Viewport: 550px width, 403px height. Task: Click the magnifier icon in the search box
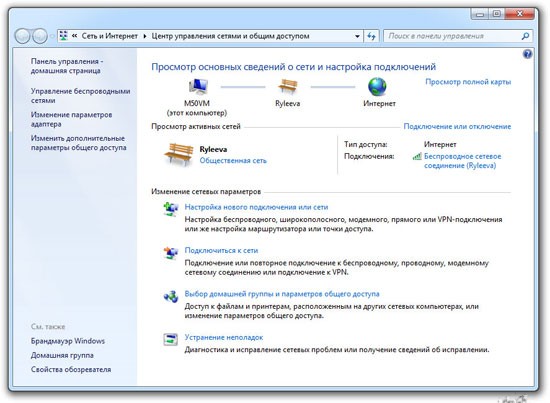pos(525,36)
